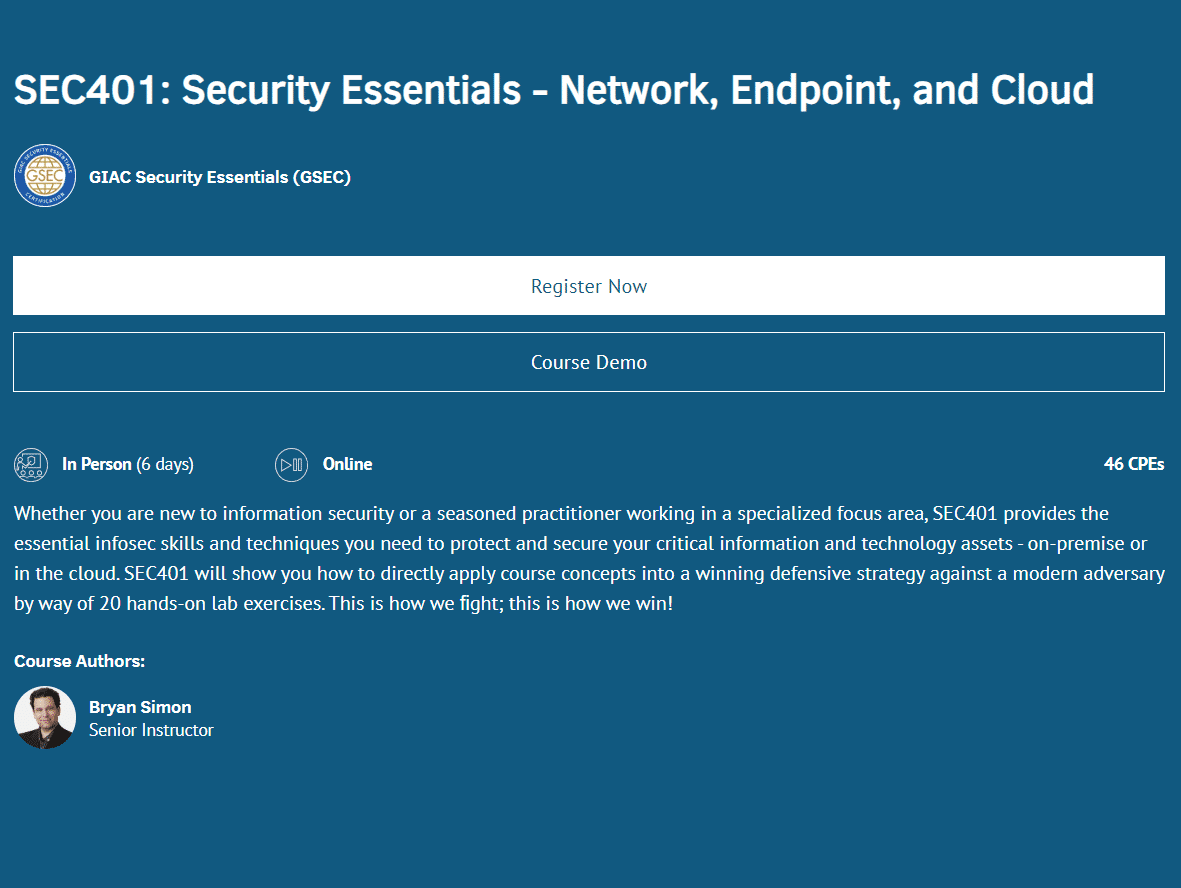Click the Senior Instructor subtitle

151,730
